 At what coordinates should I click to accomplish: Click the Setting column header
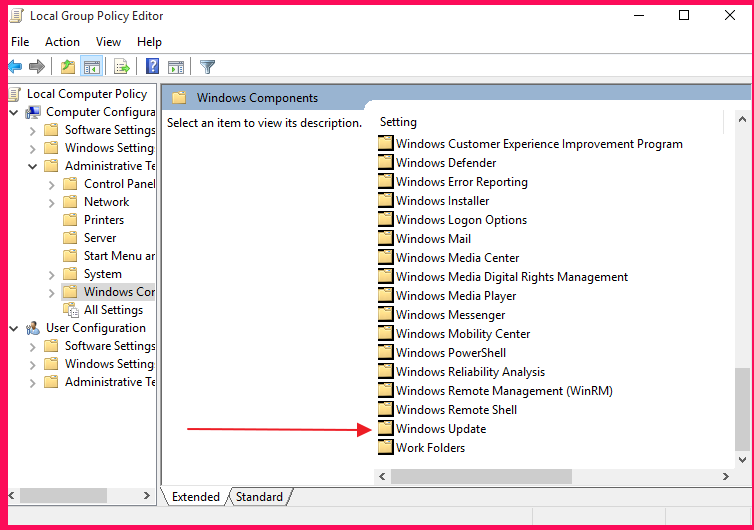tap(399, 122)
